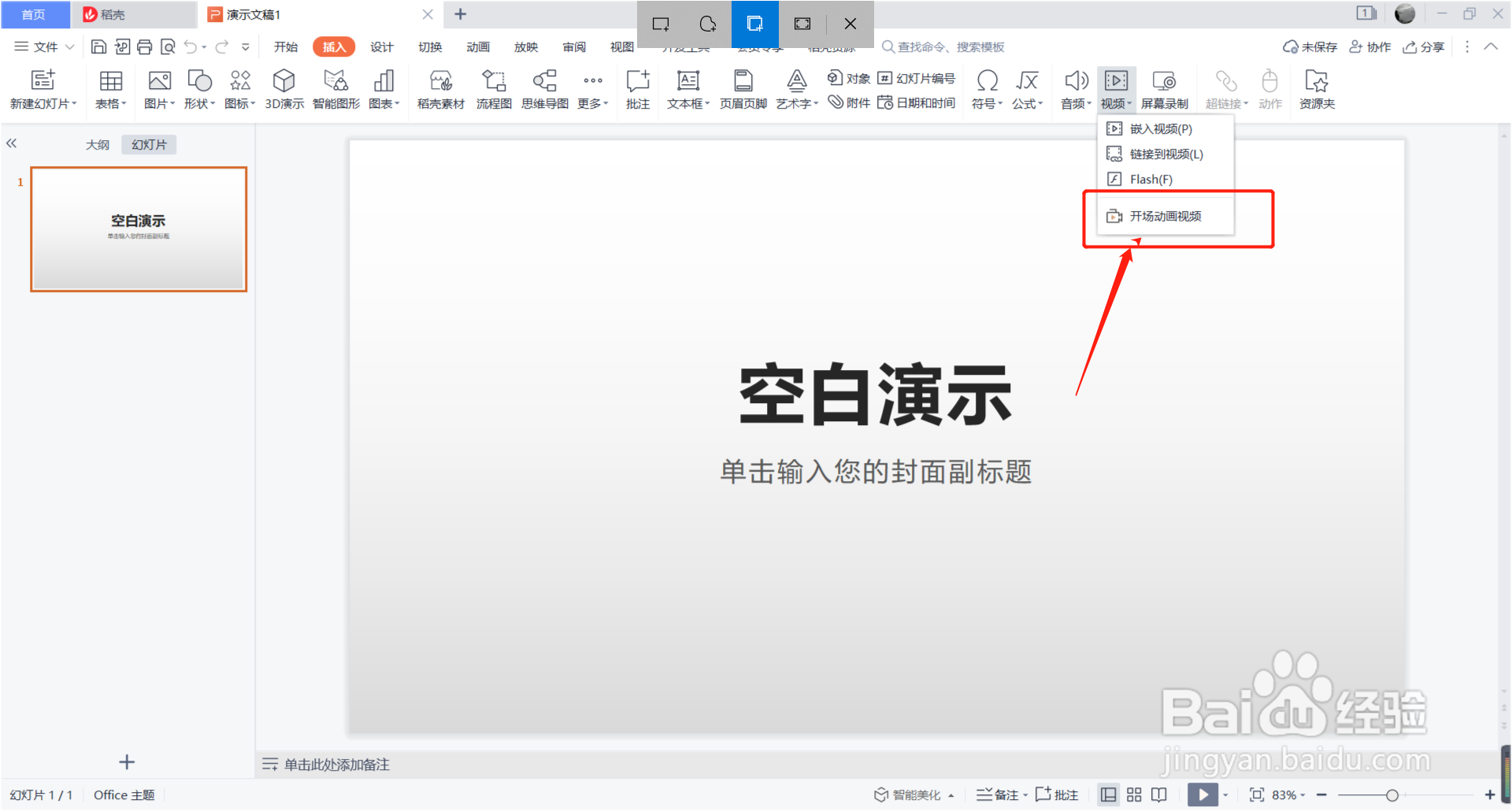Insert a chart using 图表 icon

384,80
